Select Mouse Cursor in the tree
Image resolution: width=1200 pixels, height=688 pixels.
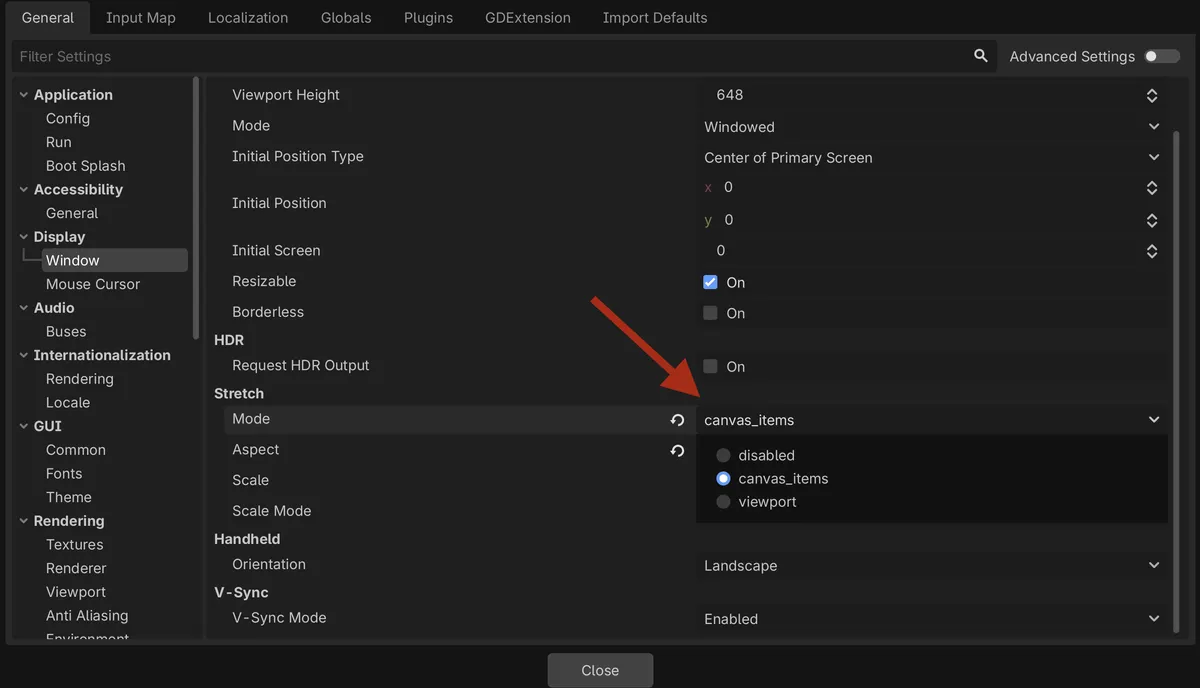[93, 284]
